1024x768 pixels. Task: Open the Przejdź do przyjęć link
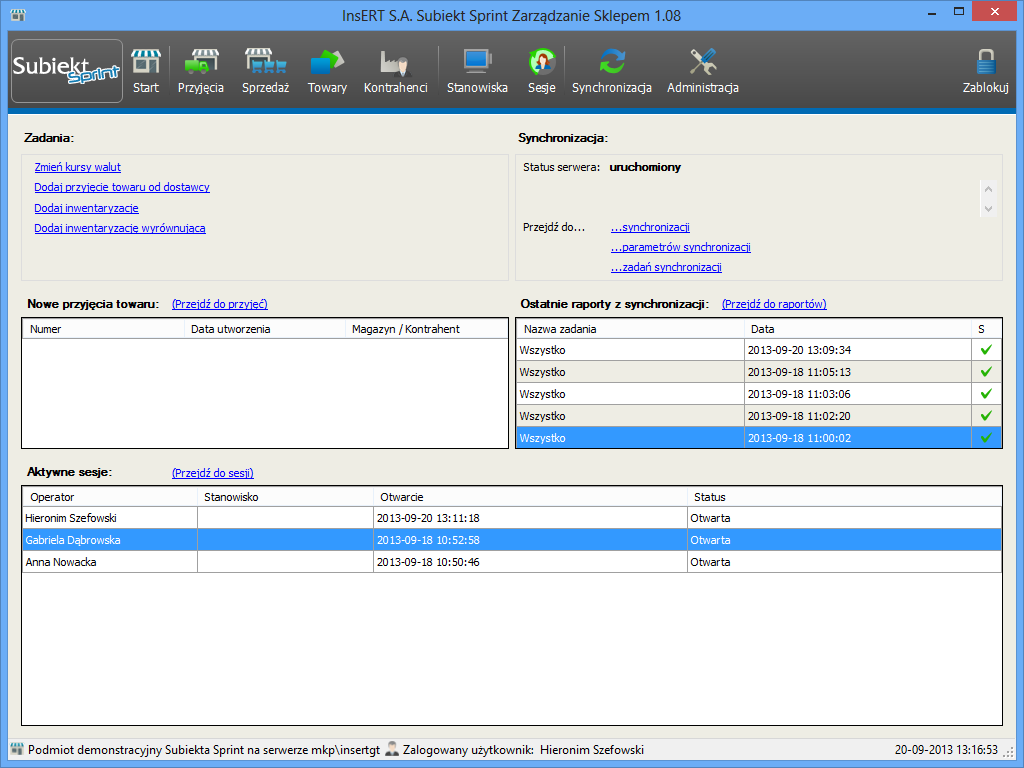pos(219,304)
